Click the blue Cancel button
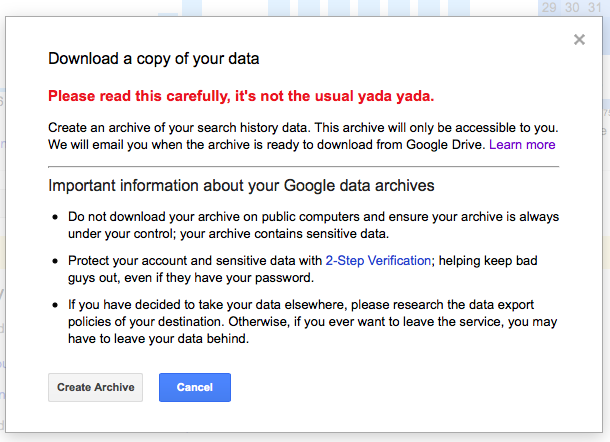 [195, 387]
